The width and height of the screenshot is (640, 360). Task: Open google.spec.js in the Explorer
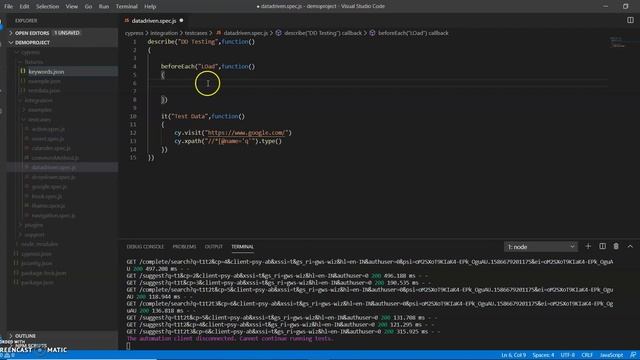tap(49, 187)
